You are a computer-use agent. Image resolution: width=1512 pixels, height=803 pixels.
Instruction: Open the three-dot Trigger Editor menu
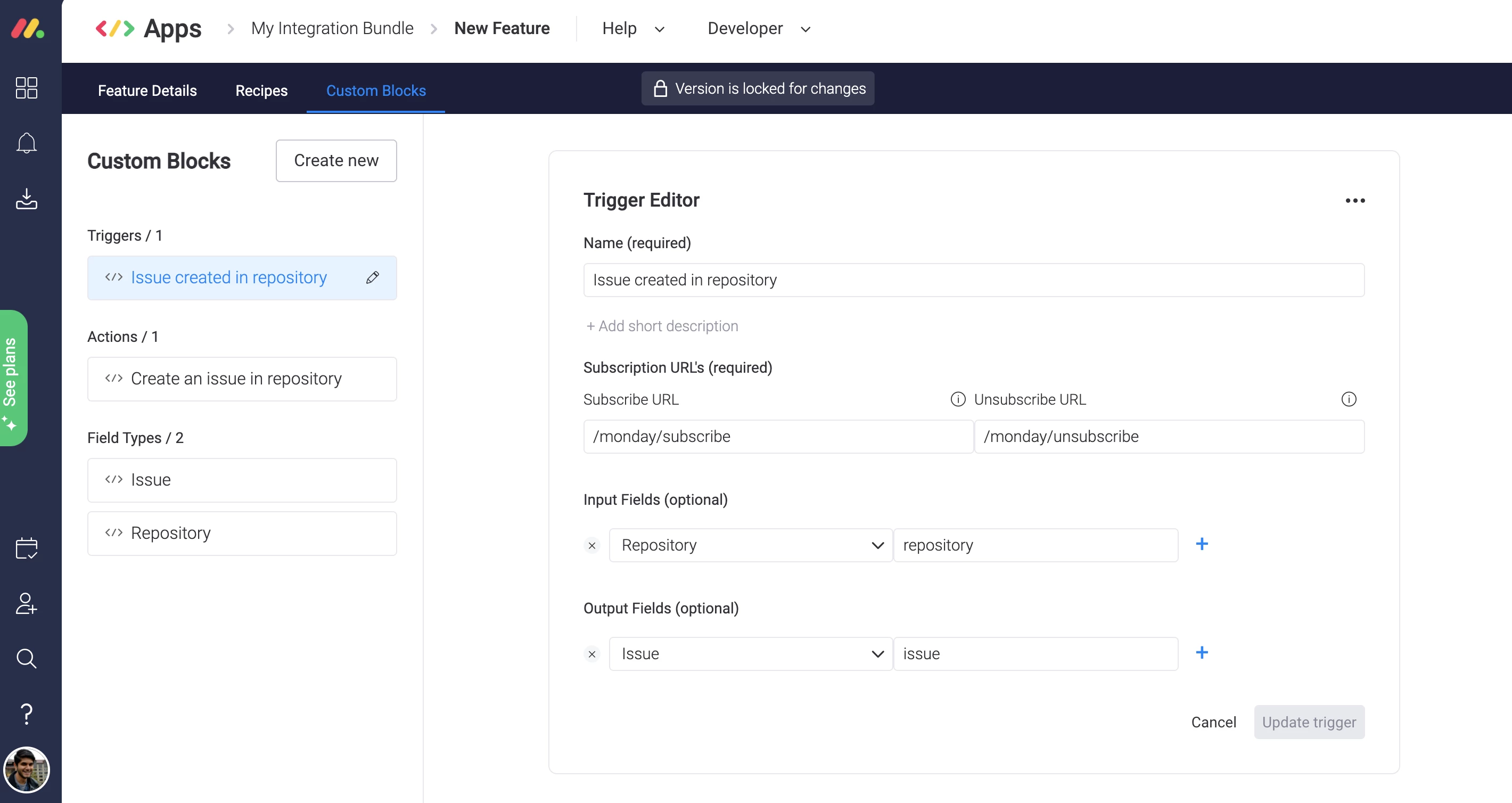tap(1355, 201)
